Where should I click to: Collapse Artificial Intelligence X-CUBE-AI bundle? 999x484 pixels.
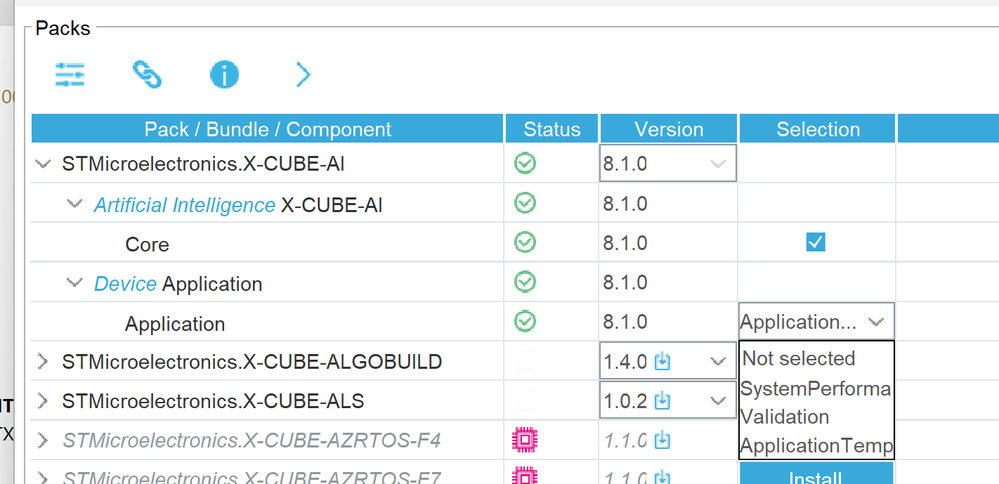tap(75, 204)
